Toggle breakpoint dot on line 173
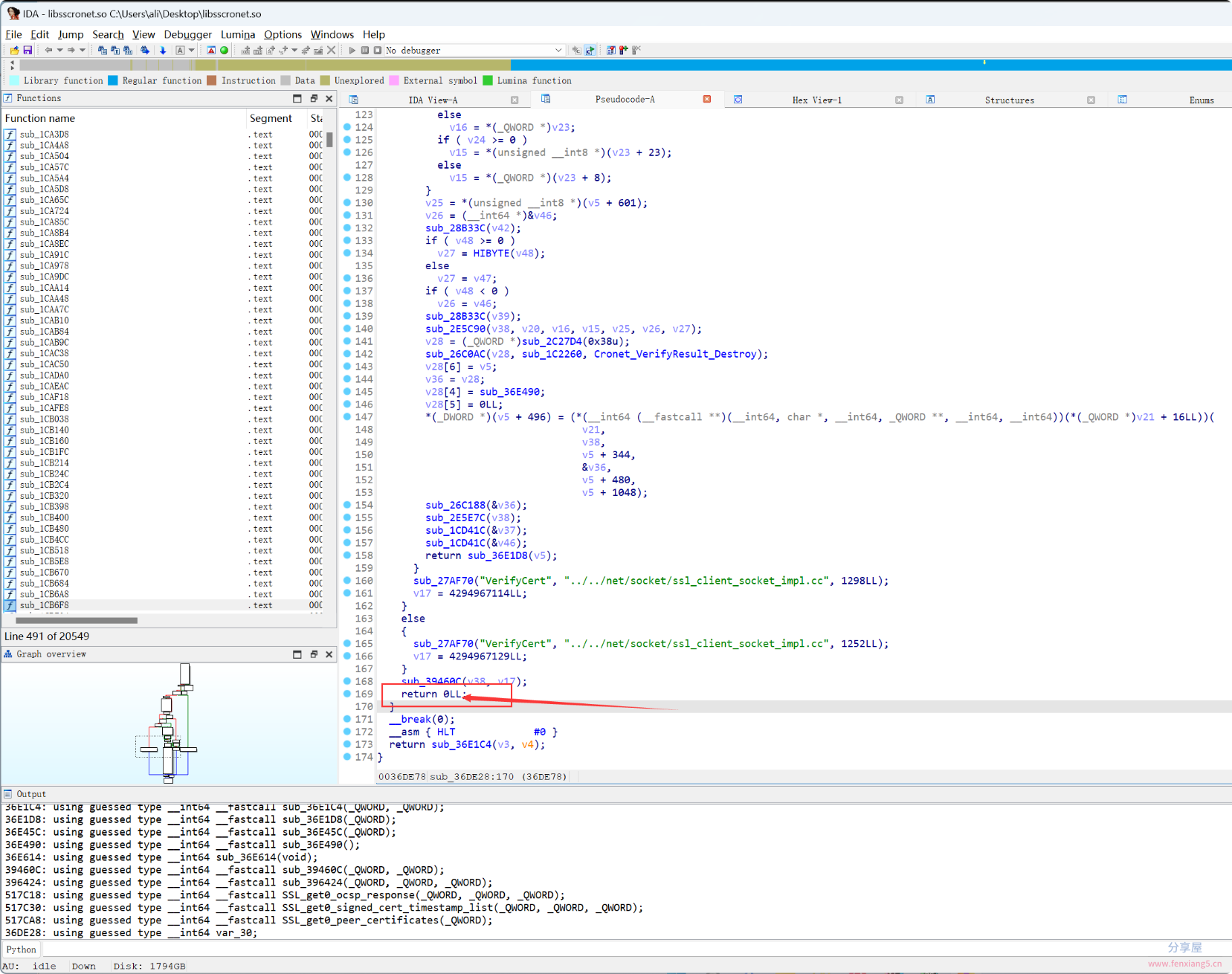The image size is (1232, 974). (x=347, y=744)
